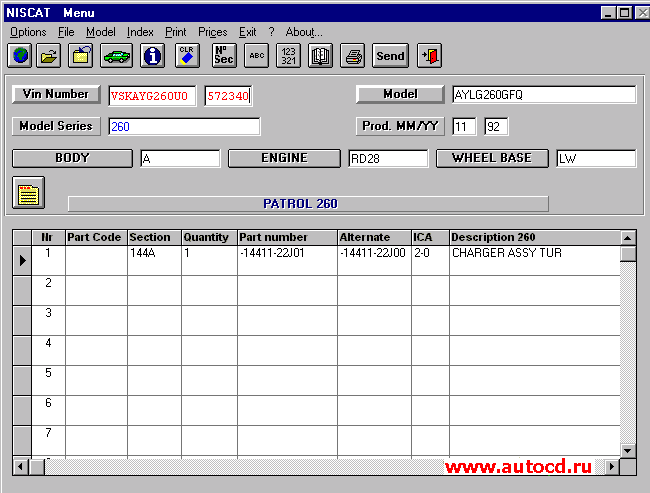Open the Model menu
Viewport: 650px width, 493px height.
click(x=100, y=32)
